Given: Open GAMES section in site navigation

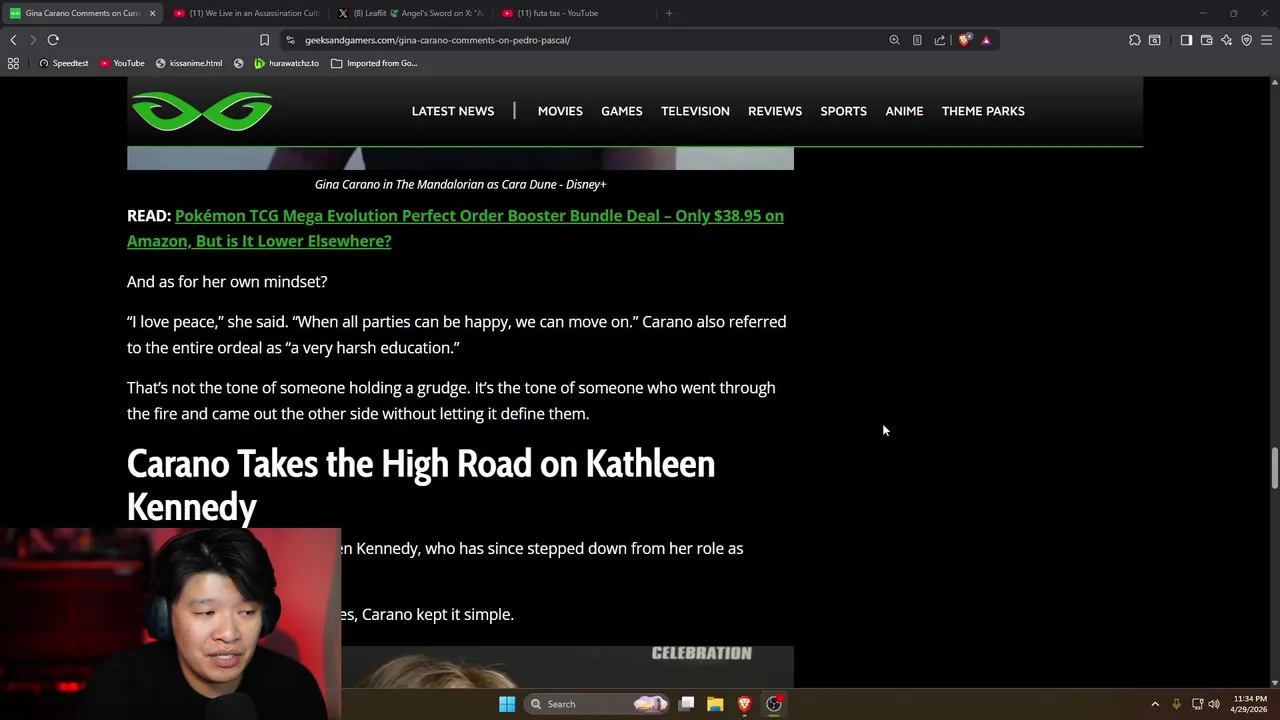Looking at the screenshot, I should tap(622, 111).
